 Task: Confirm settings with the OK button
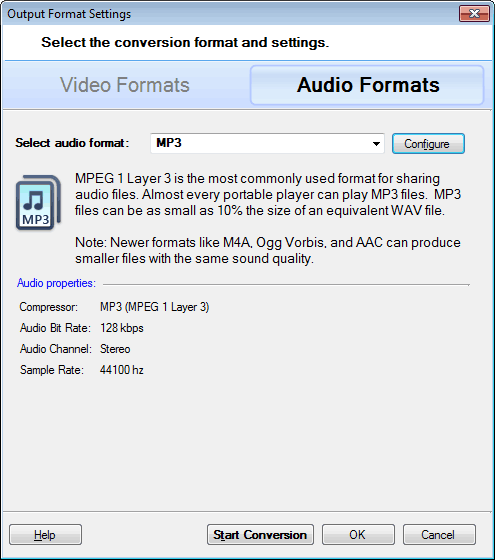click(x=358, y=535)
